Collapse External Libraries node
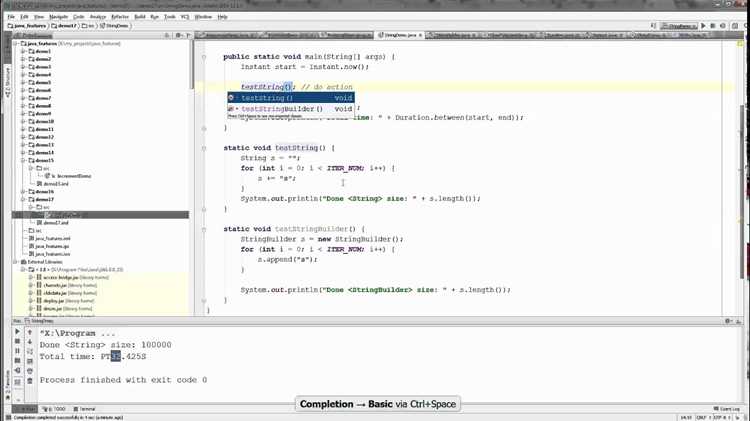This screenshot has width=750, height=421. click(x=16, y=262)
